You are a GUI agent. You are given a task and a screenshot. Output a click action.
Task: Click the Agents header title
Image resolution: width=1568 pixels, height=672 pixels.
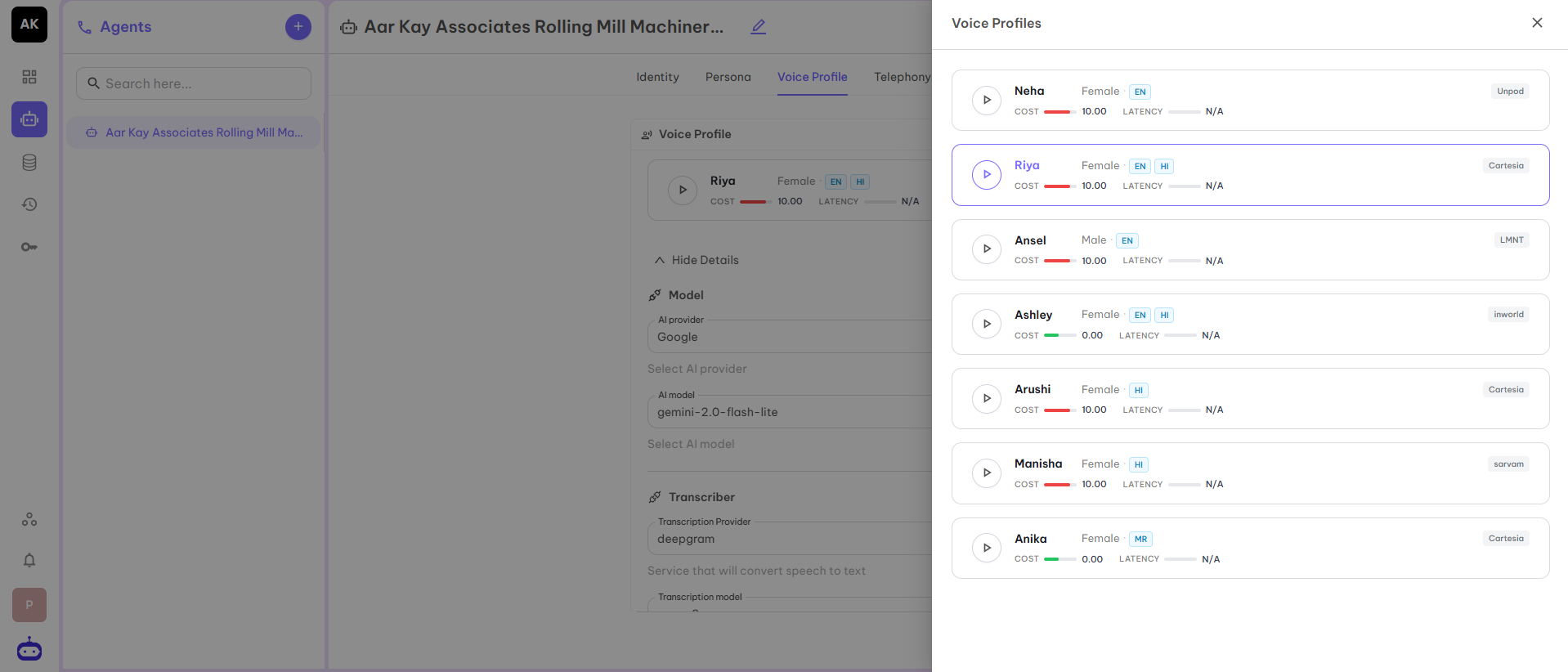pos(126,27)
